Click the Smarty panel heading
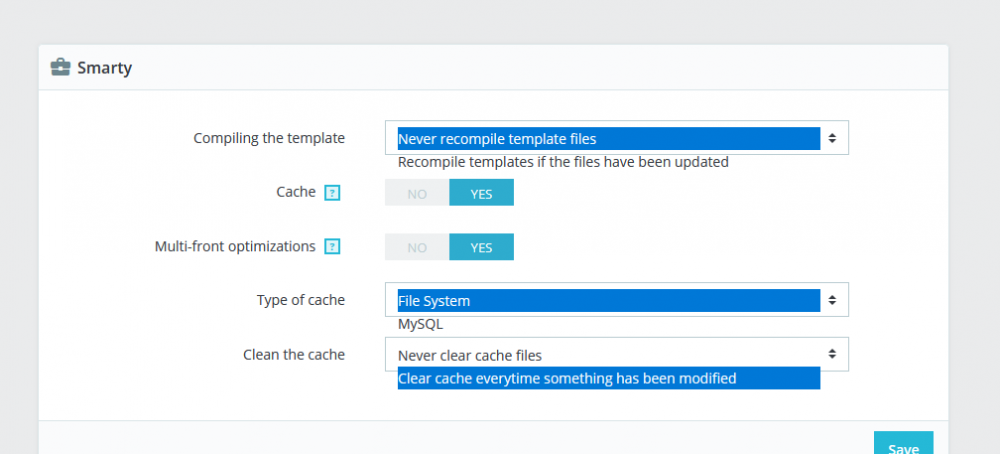Viewport: 1000px width, 454px height. coord(106,68)
